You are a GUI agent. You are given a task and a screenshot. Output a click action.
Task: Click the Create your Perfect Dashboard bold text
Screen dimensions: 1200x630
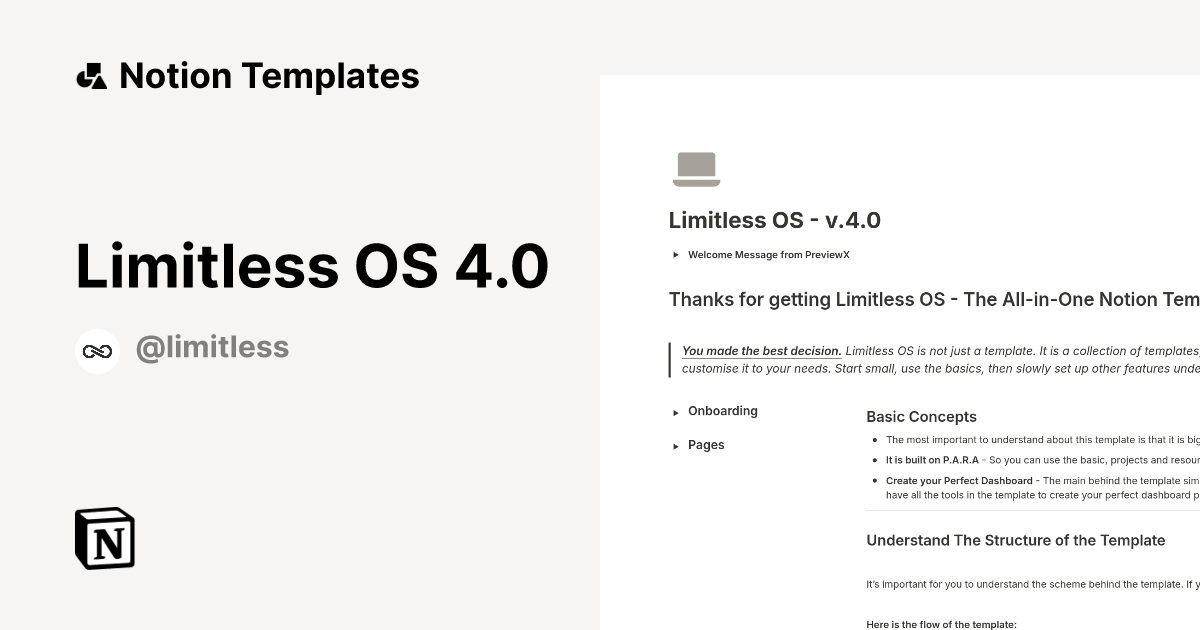(x=959, y=480)
